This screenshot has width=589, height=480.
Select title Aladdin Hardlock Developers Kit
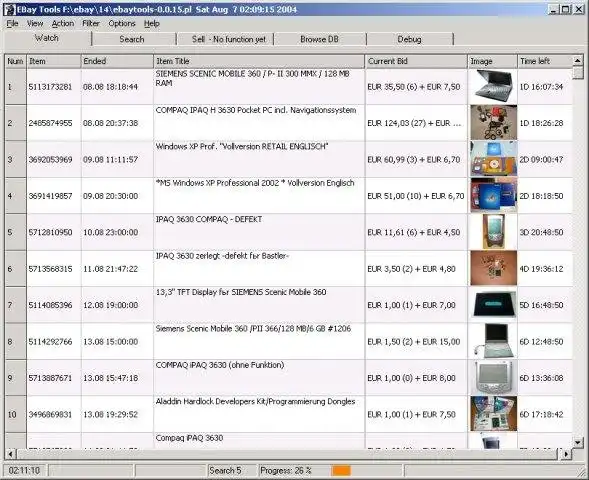click(x=255, y=401)
